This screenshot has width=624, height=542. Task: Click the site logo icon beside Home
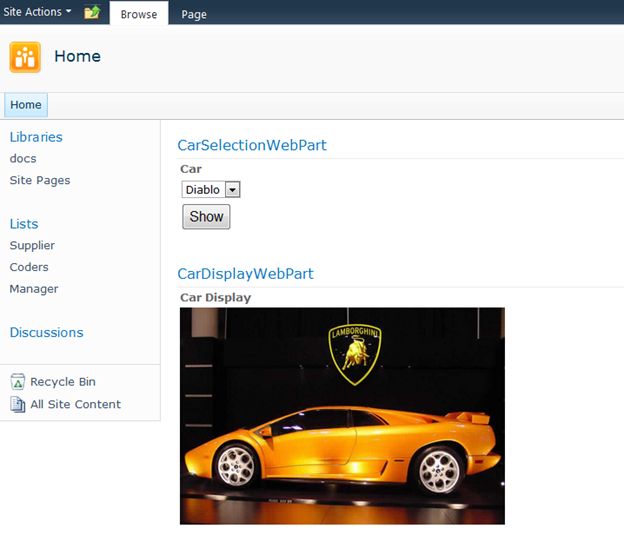[25, 57]
